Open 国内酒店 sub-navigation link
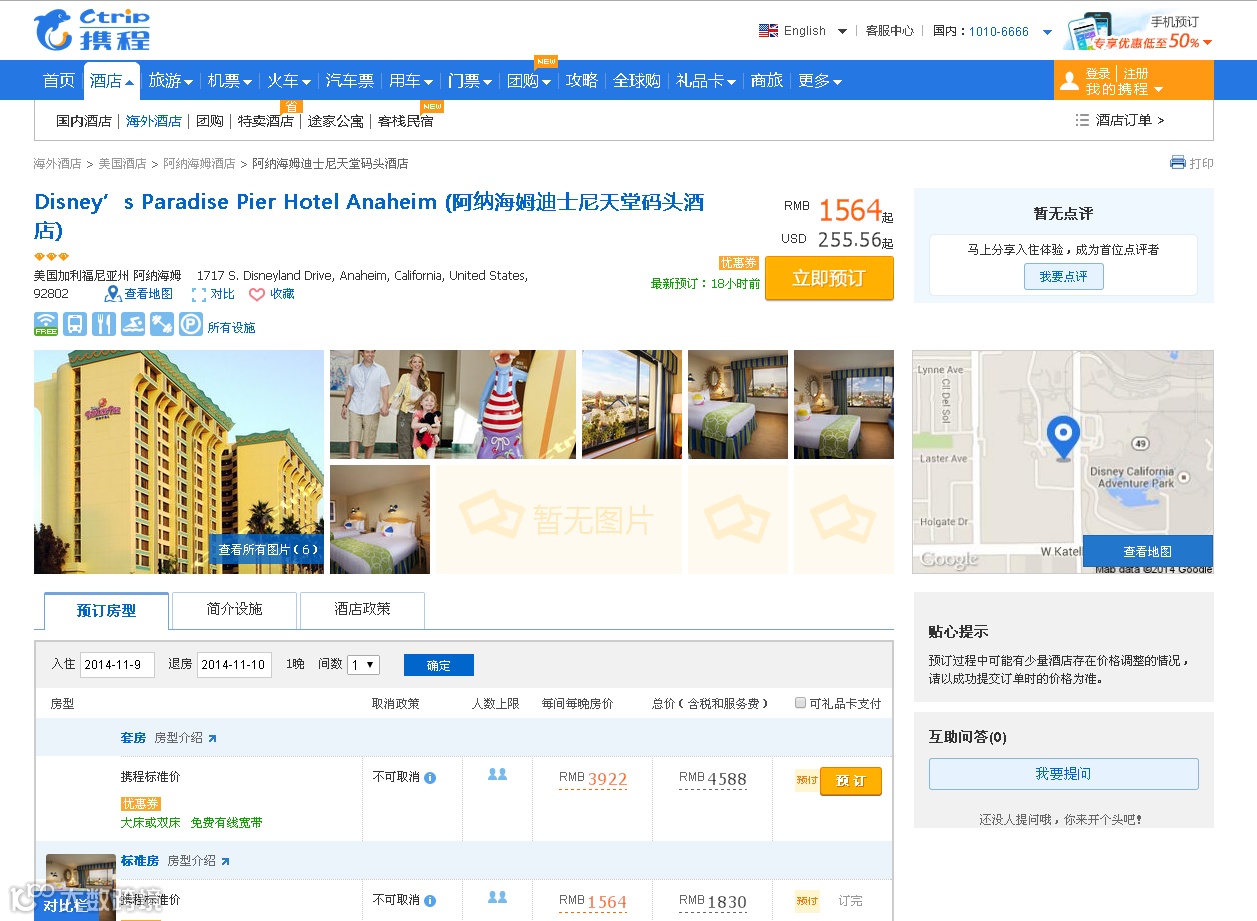Image resolution: width=1257 pixels, height=921 pixels. [84, 121]
